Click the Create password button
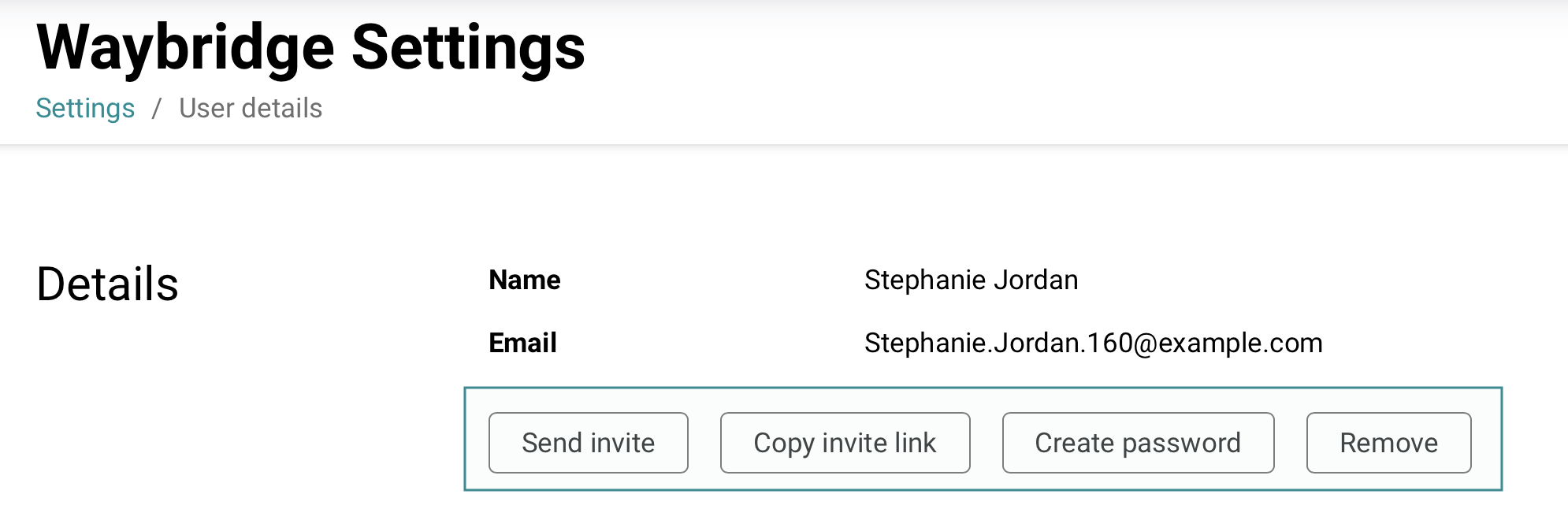1568x520 pixels. pyautogui.click(x=1137, y=443)
